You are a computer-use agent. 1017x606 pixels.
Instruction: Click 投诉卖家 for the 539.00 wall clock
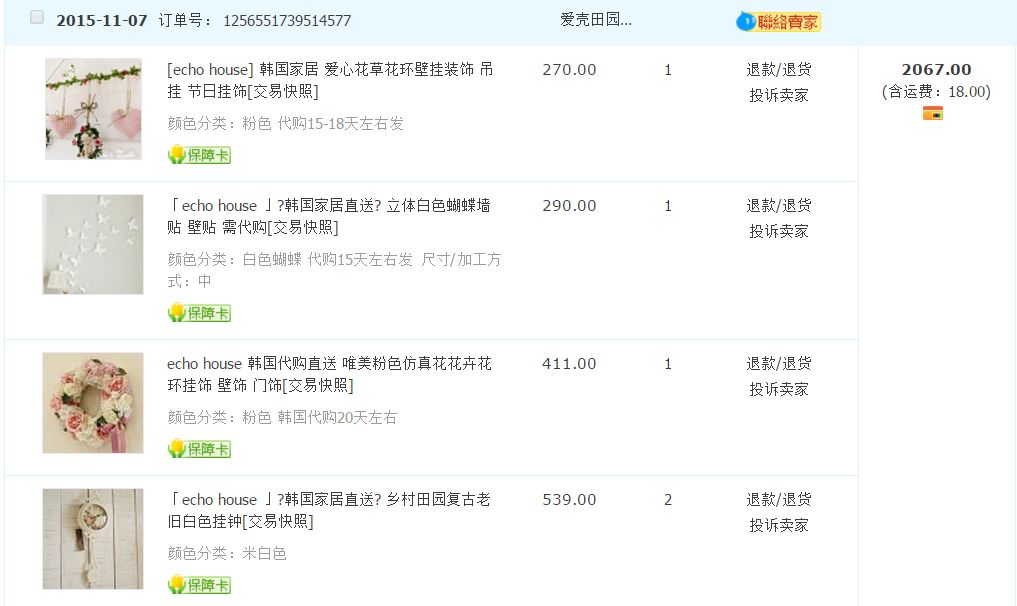coord(778,525)
